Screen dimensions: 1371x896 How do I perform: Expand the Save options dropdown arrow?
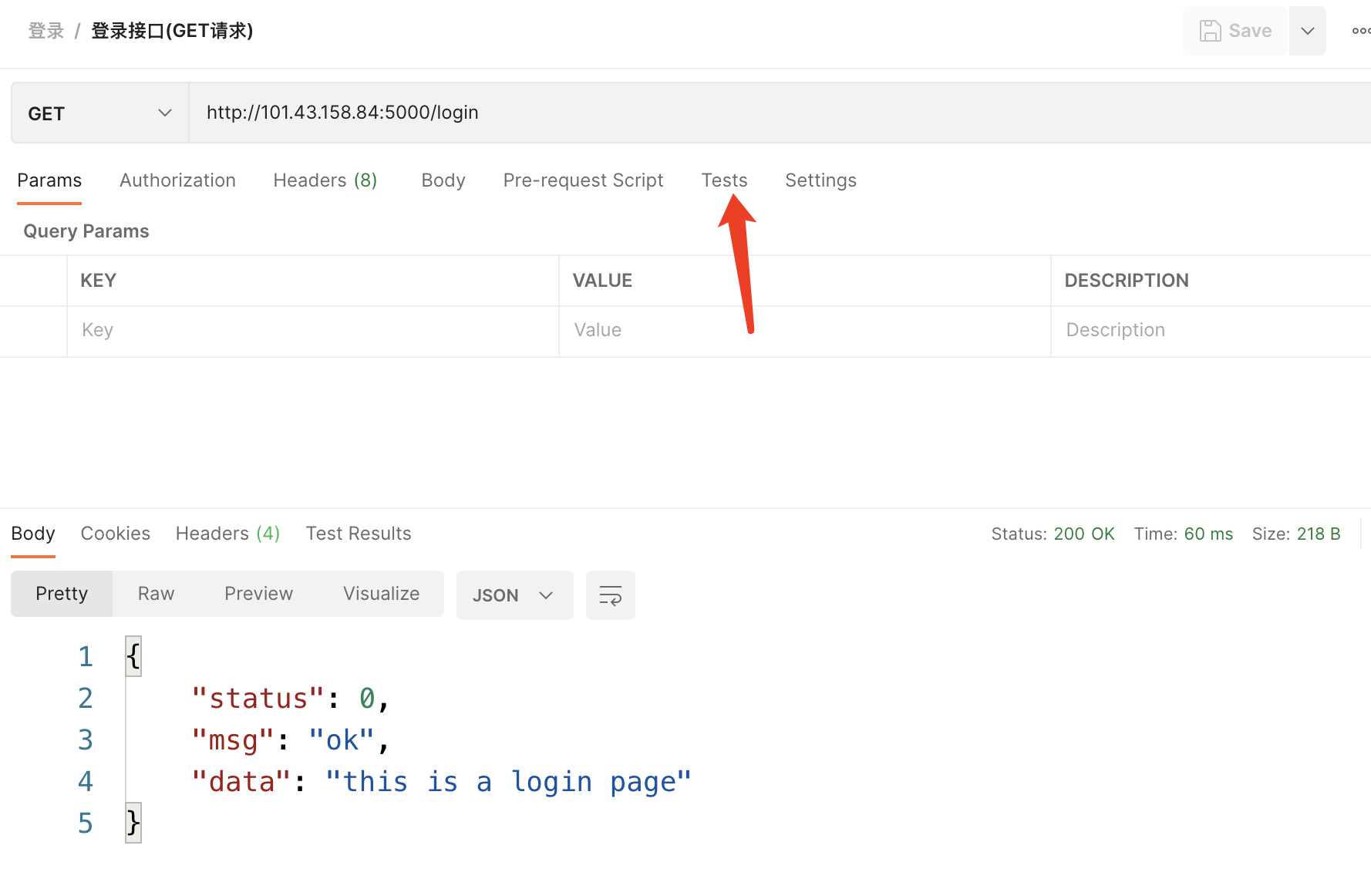click(1307, 31)
